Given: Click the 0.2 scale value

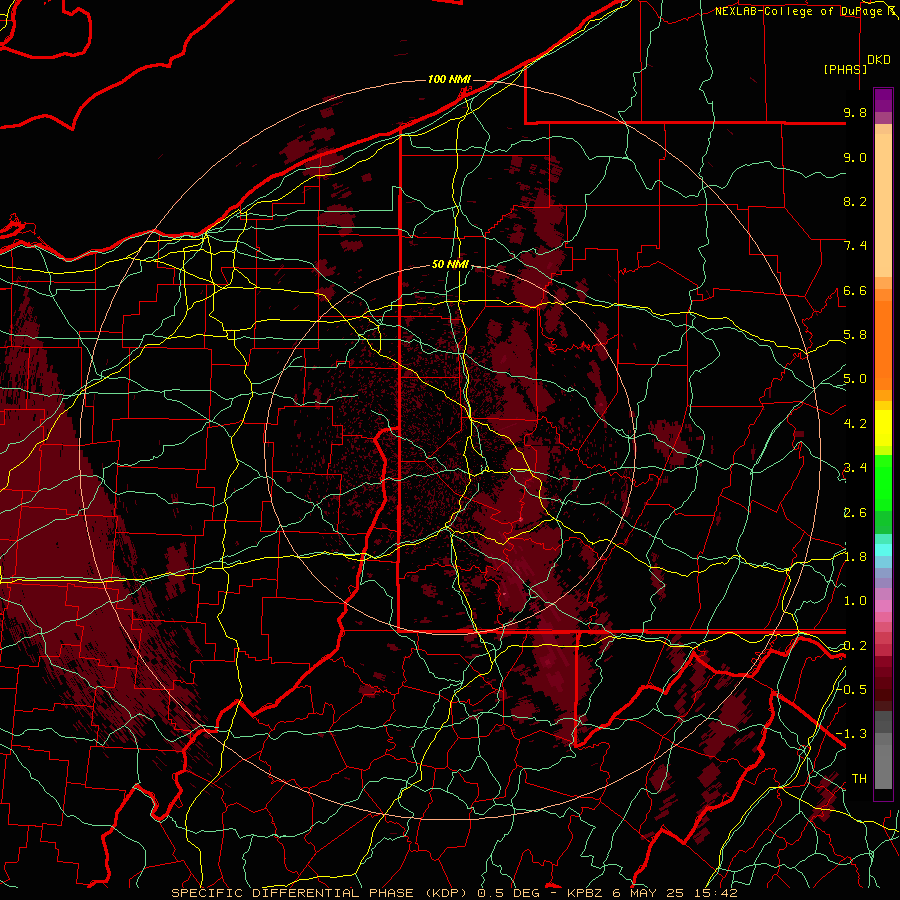Looking at the screenshot, I should click(x=855, y=646).
